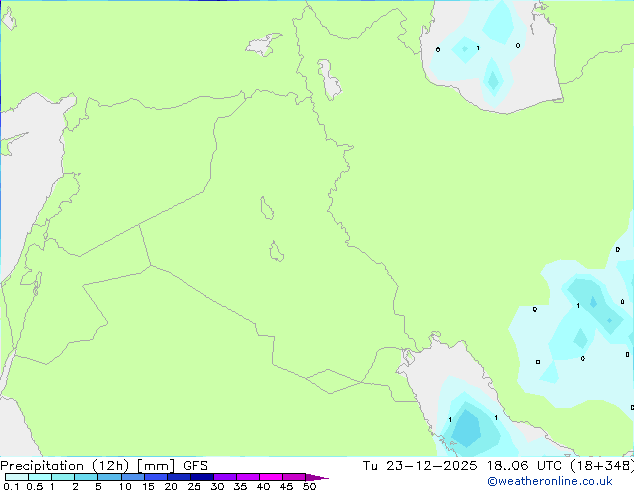Click the legend label 45
The height and width of the screenshot is (490, 634).
pos(286,486)
